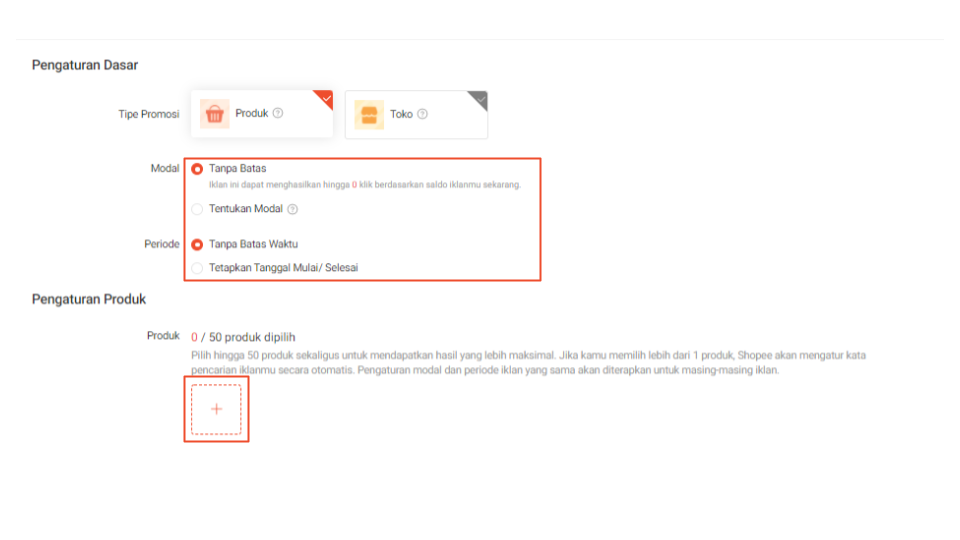Click the question mark next to Tentukan Modal
This screenshot has width=960, height=540.
tap(293, 209)
